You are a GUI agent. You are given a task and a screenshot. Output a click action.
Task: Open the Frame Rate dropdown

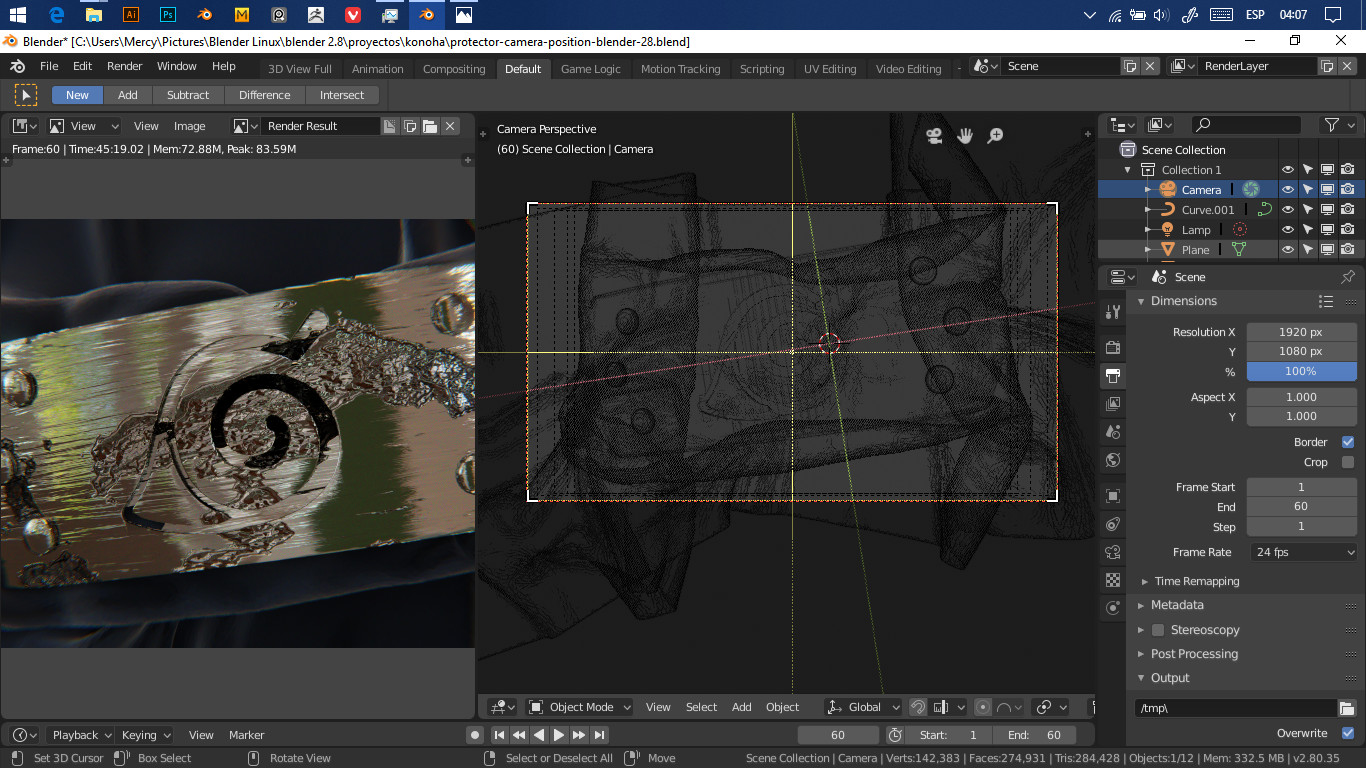click(1302, 552)
